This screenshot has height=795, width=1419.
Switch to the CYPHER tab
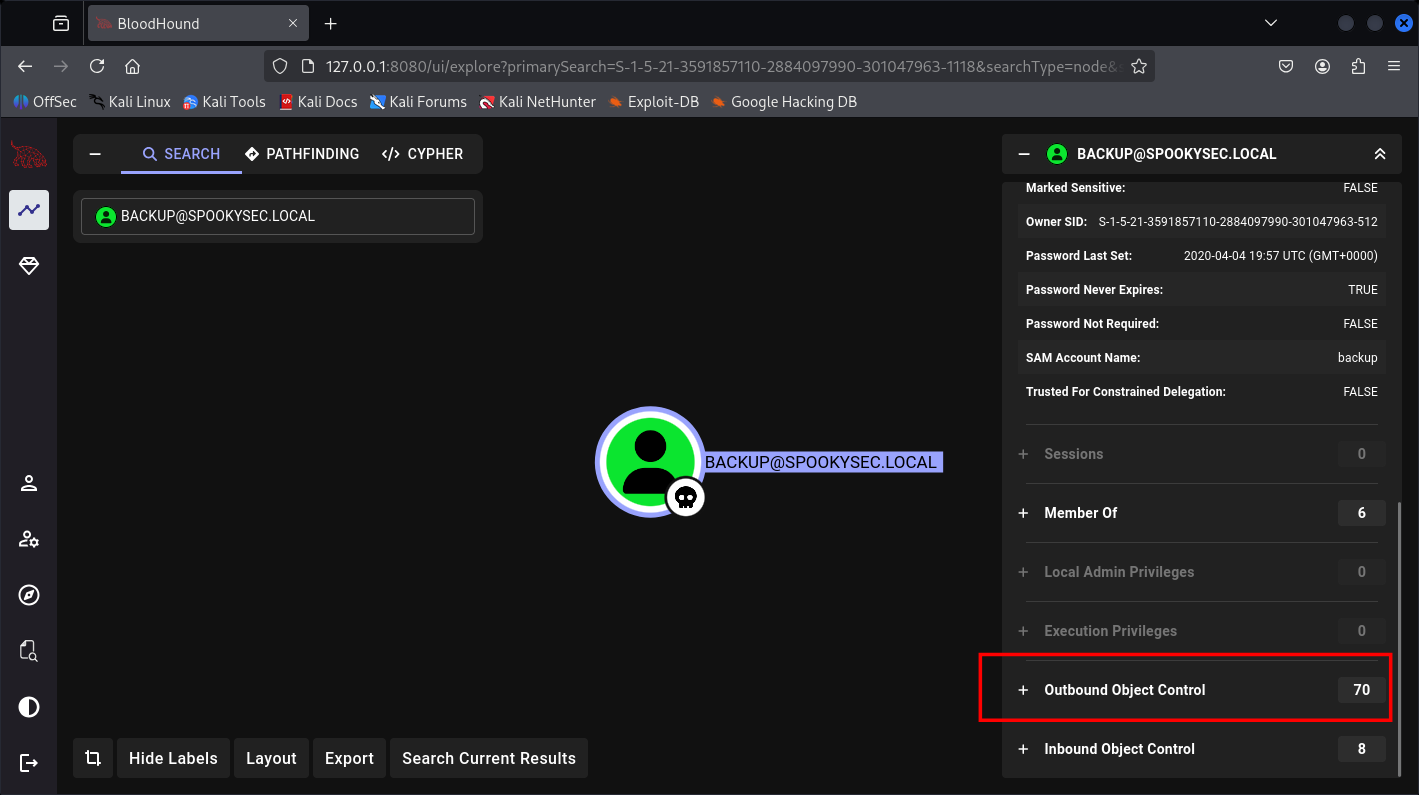click(422, 154)
